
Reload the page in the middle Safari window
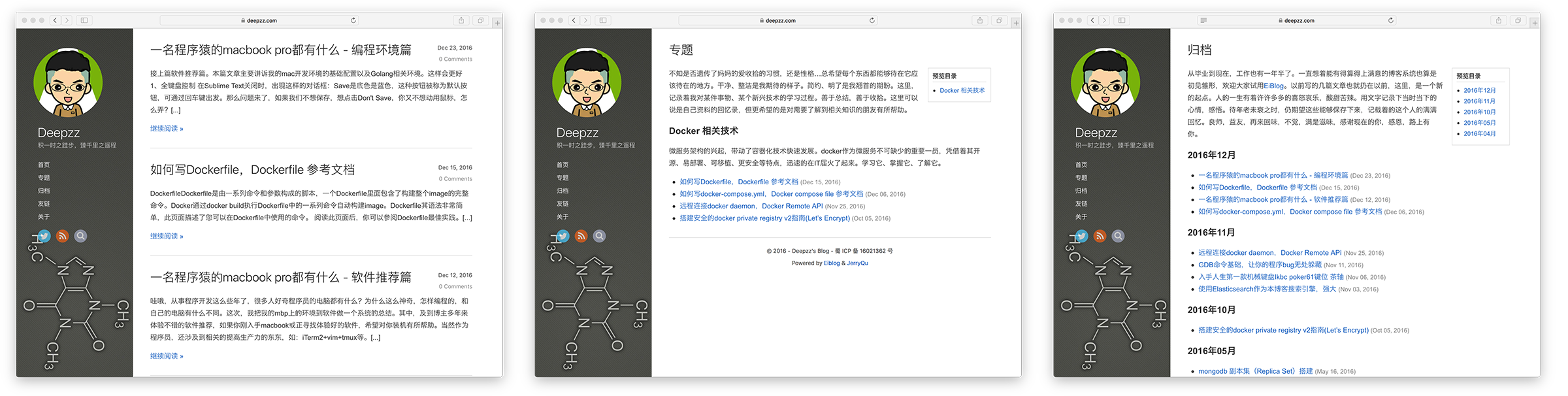tap(872, 20)
